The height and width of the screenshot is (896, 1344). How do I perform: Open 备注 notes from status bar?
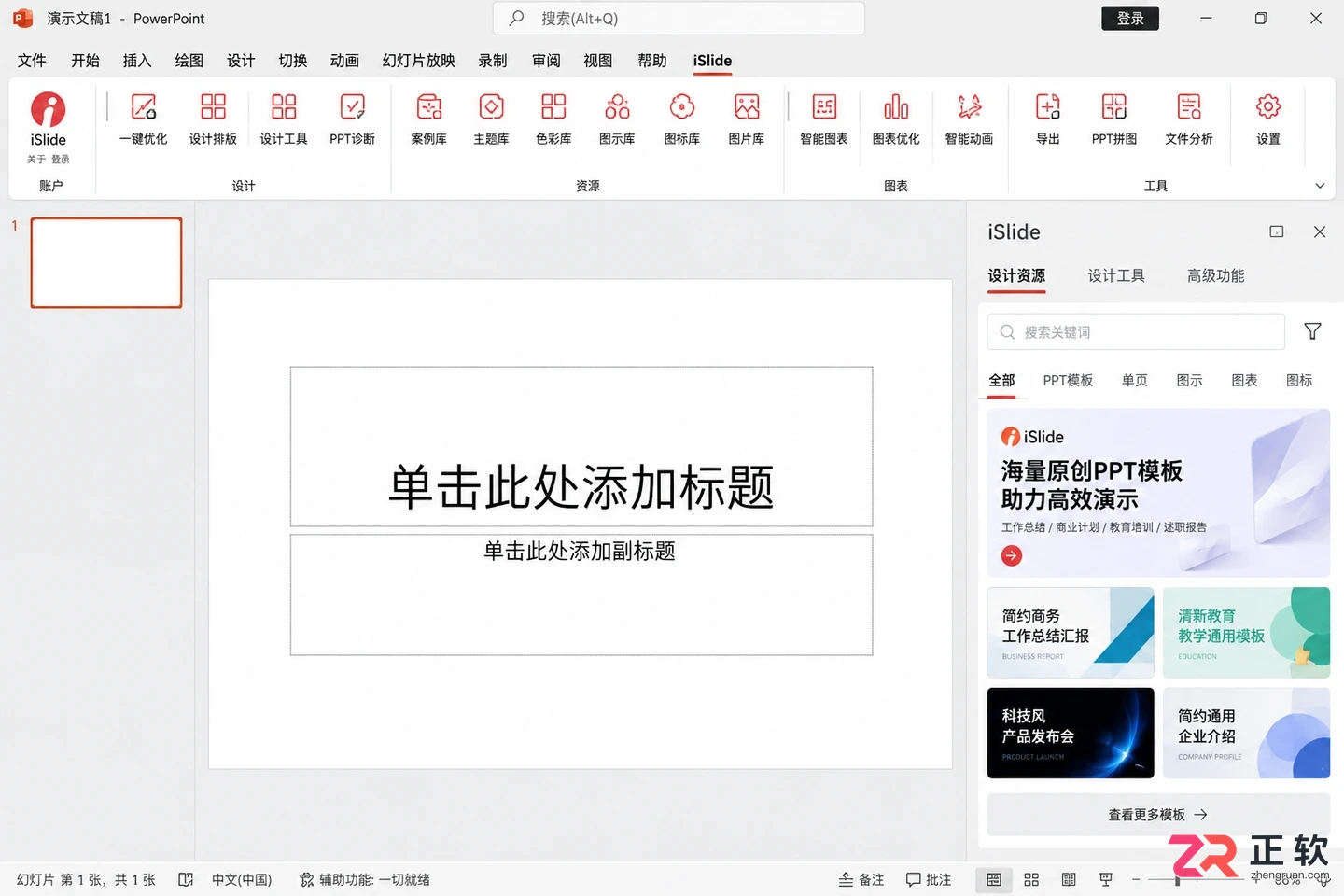861,879
